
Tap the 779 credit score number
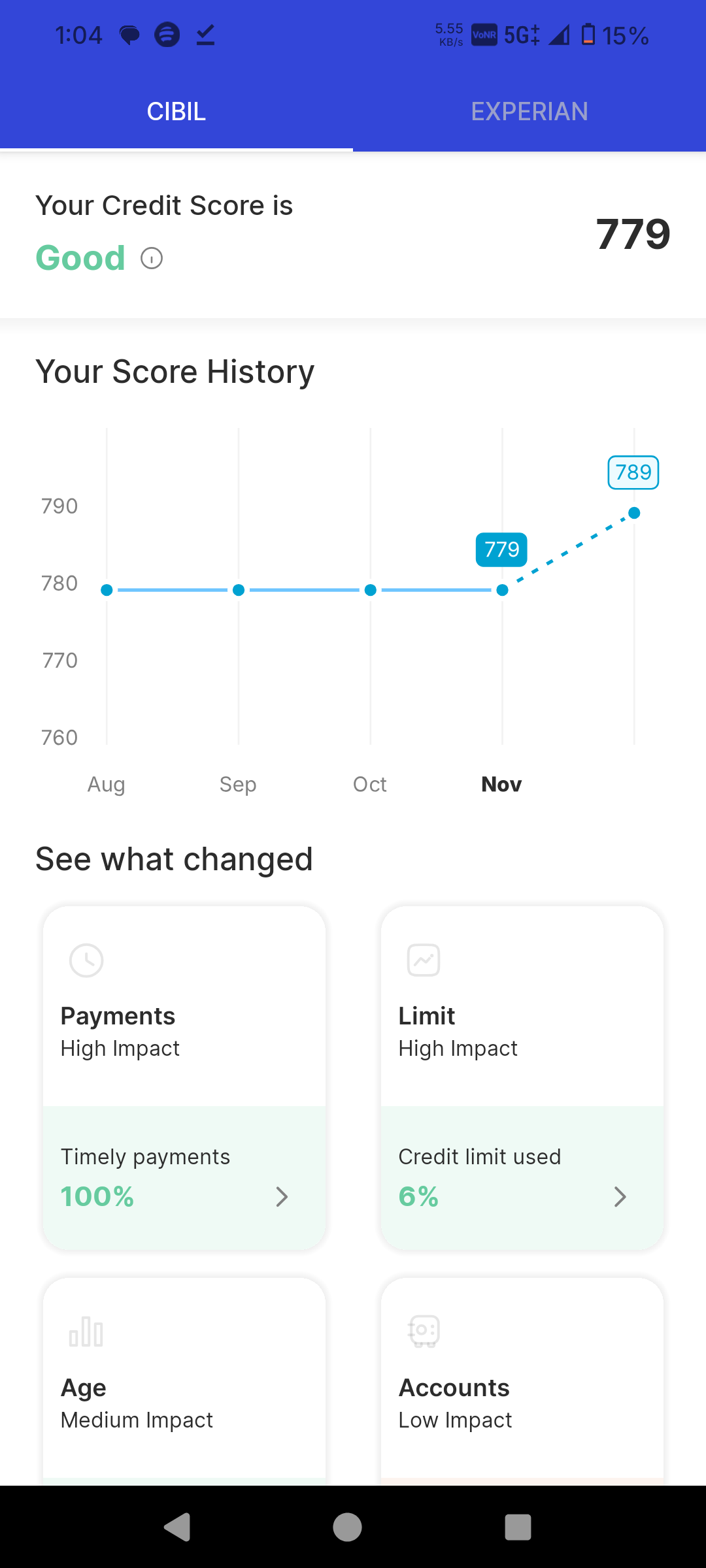[633, 234]
